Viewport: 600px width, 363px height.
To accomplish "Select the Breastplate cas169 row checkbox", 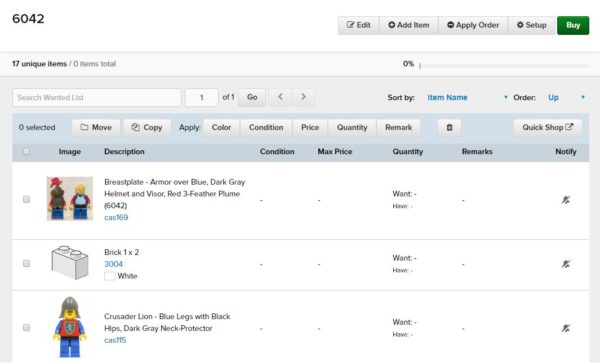I will click(26, 199).
